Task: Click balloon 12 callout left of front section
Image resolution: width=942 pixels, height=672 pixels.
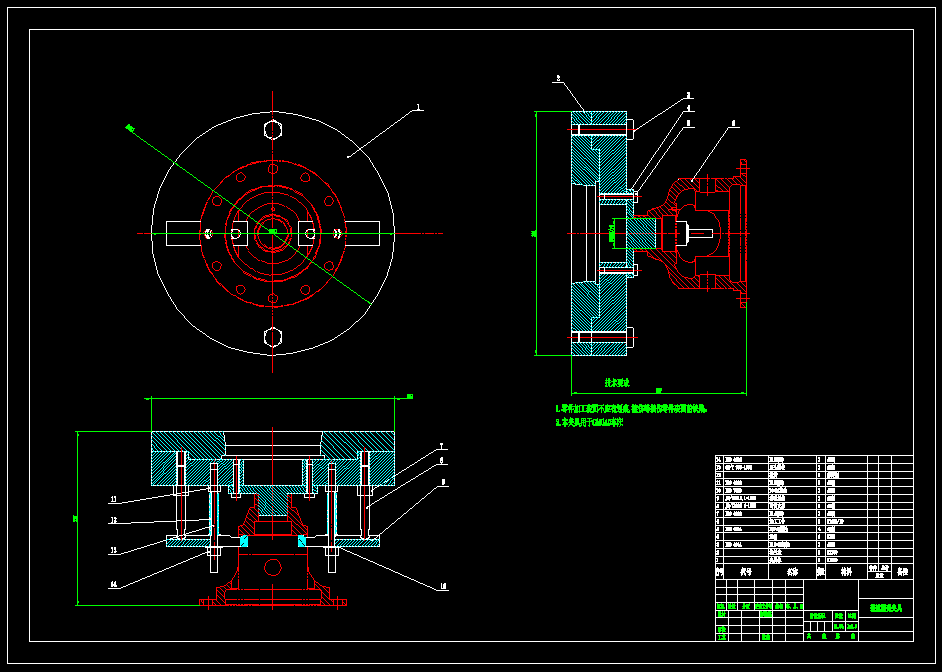Action: click(114, 521)
